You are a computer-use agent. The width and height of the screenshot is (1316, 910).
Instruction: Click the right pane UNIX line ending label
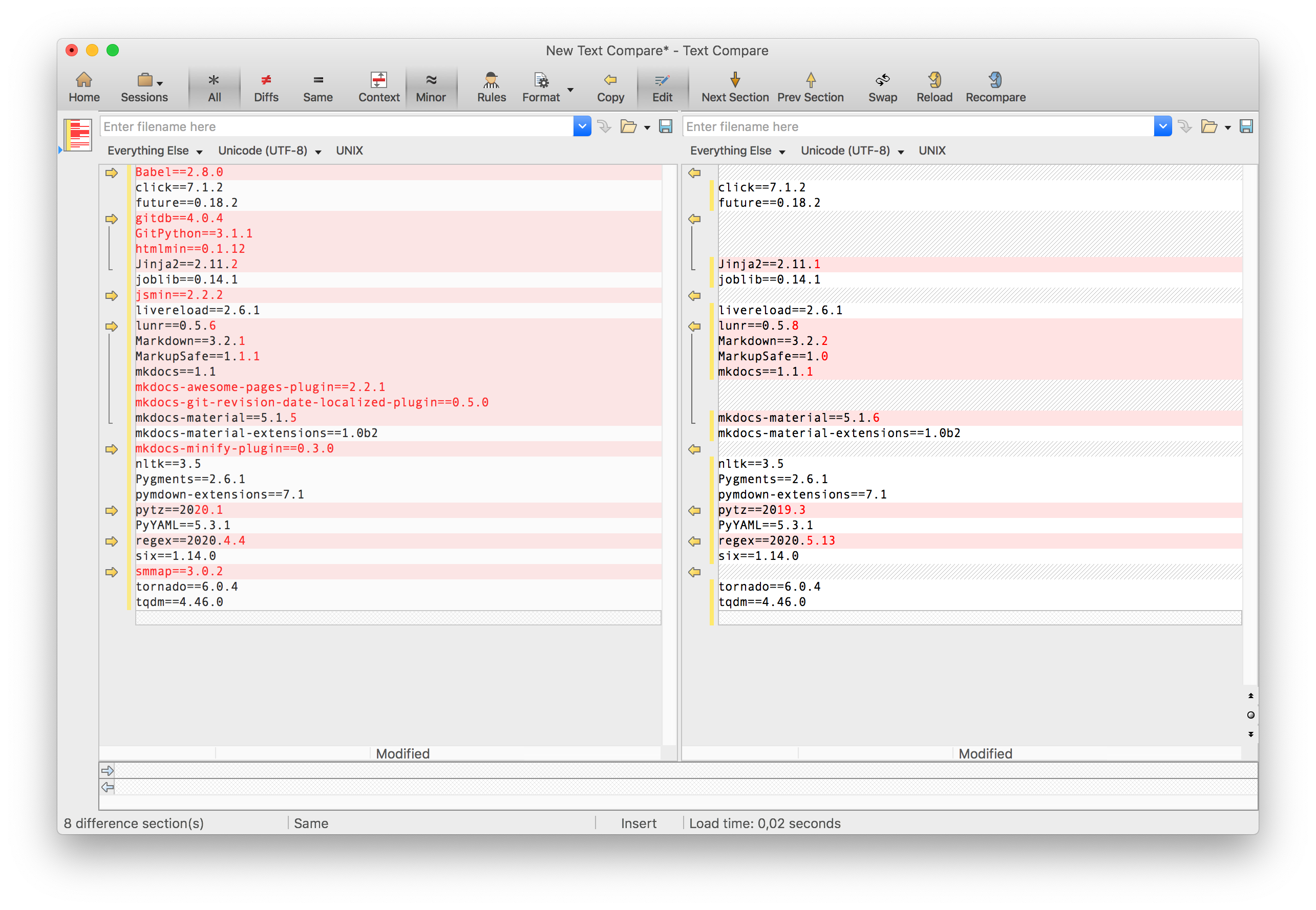pyautogui.click(x=931, y=150)
